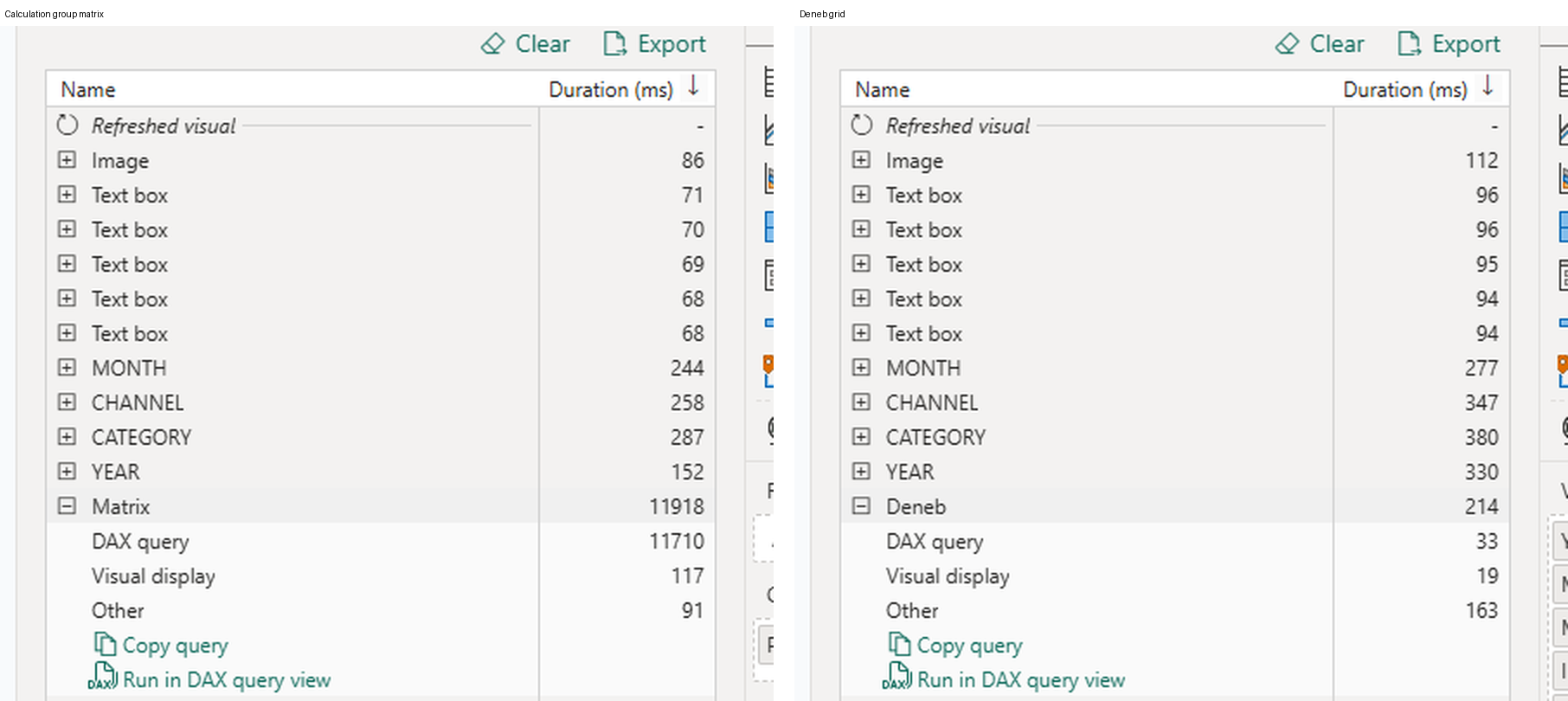Export results in Deneb grid panel
The image size is (1568, 701).
click(1449, 44)
